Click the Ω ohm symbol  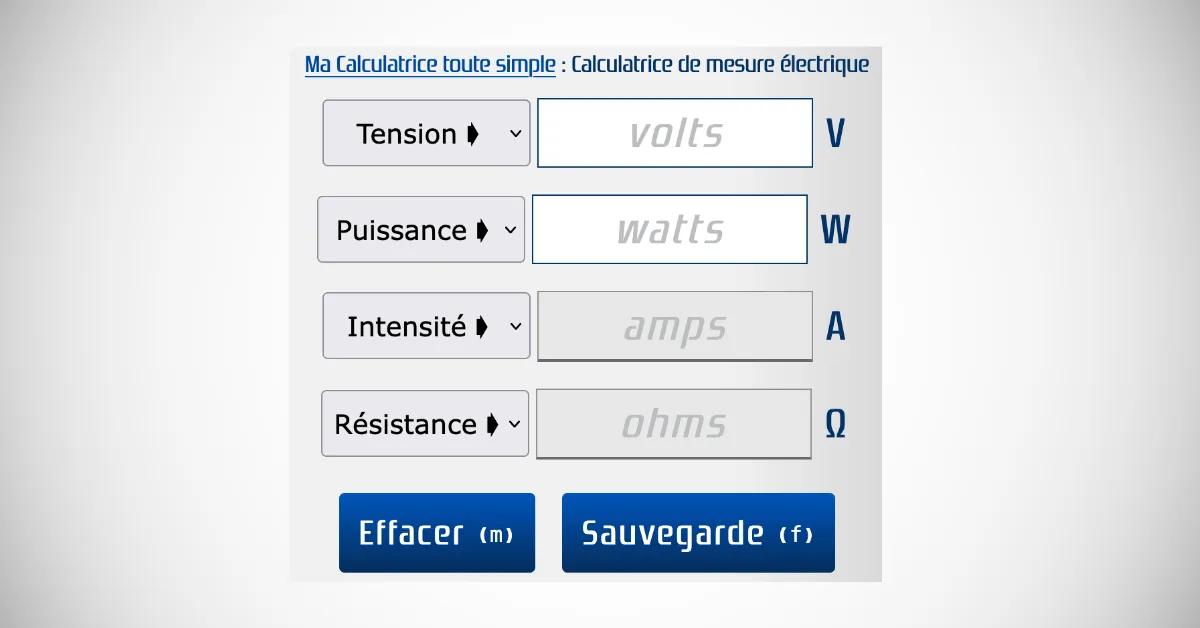point(835,425)
